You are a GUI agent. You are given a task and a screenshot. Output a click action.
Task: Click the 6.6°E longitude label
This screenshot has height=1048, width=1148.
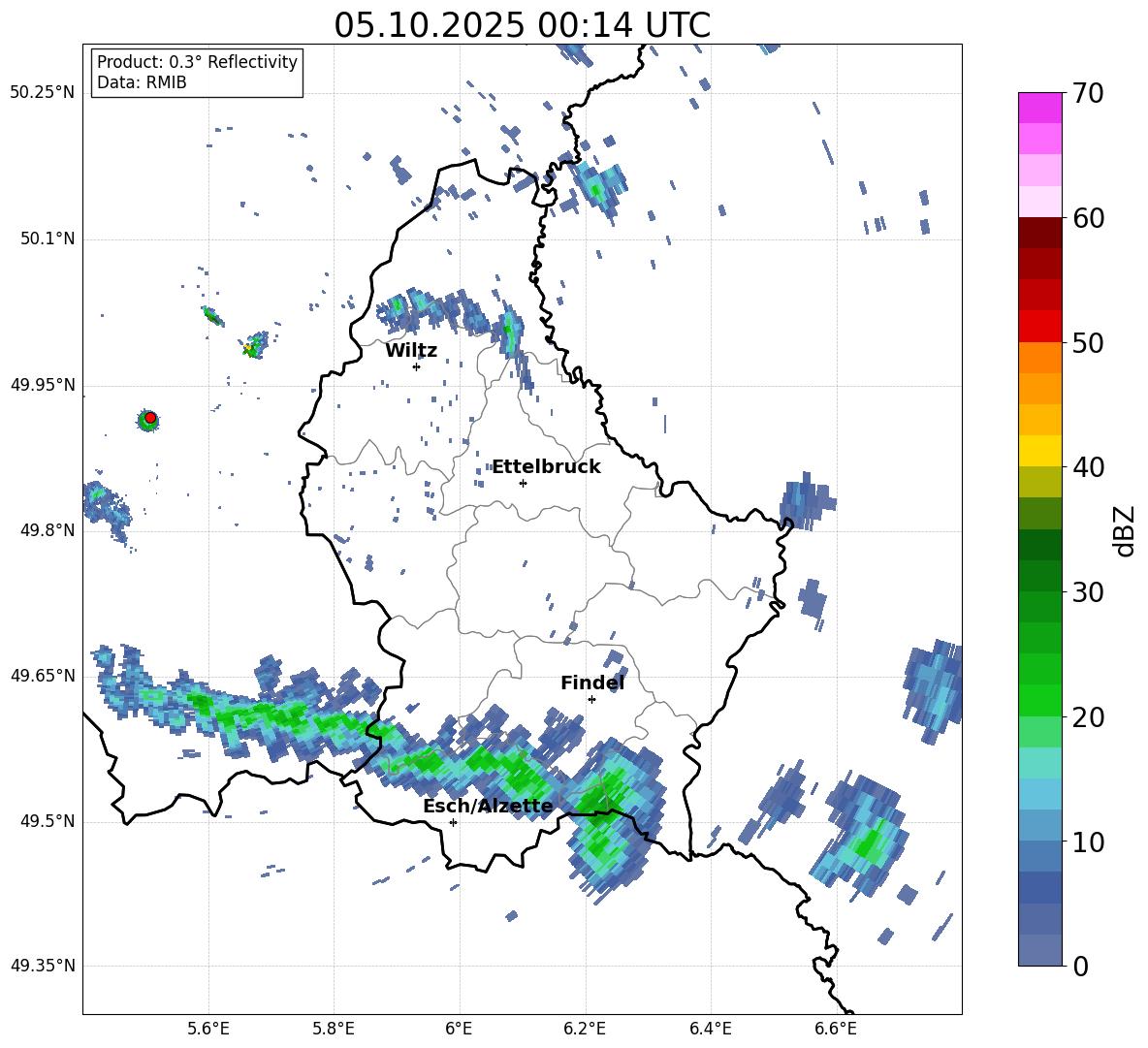(836, 1029)
